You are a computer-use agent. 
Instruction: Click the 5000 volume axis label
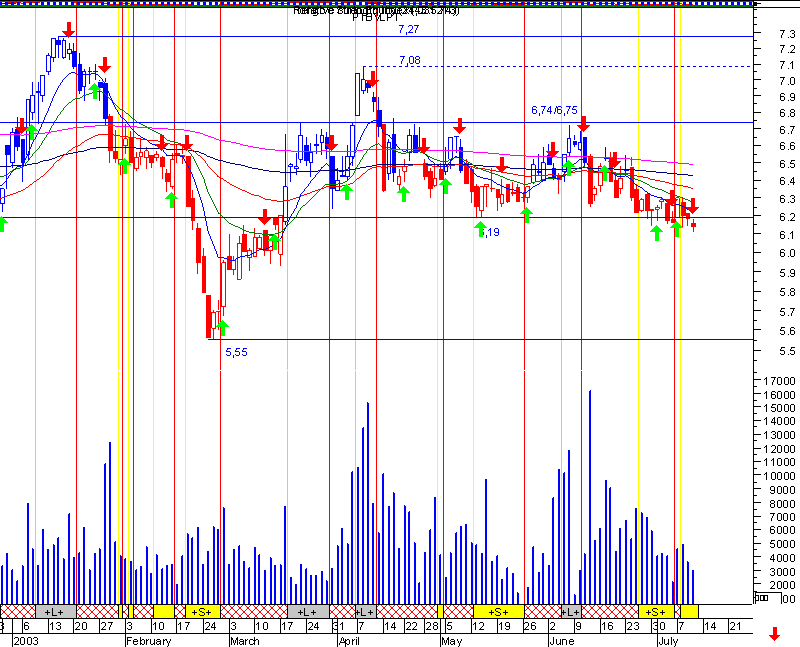click(x=782, y=544)
